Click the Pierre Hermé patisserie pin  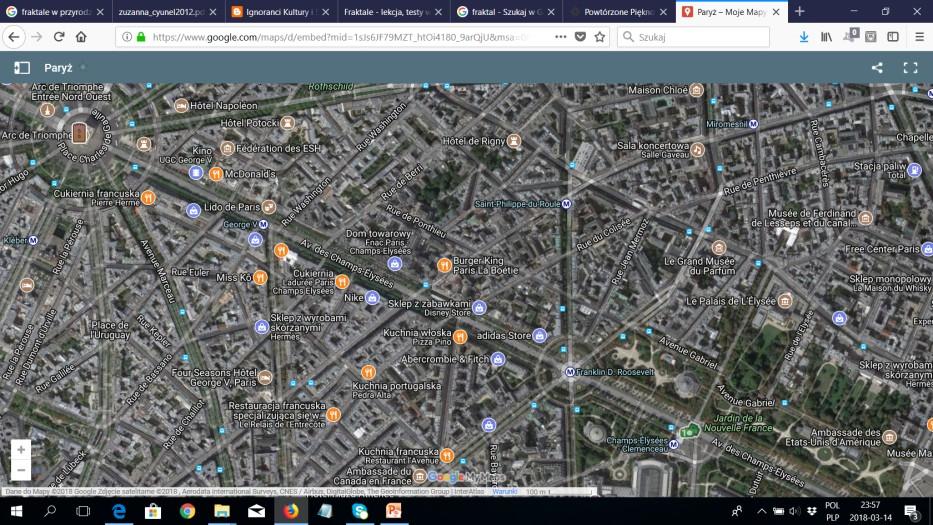pos(148,197)
